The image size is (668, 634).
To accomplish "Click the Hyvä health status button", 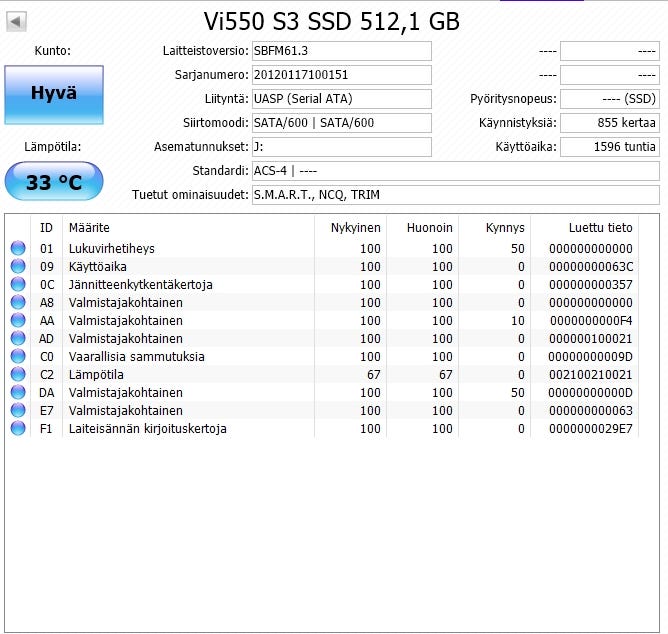I will point(54,95).
